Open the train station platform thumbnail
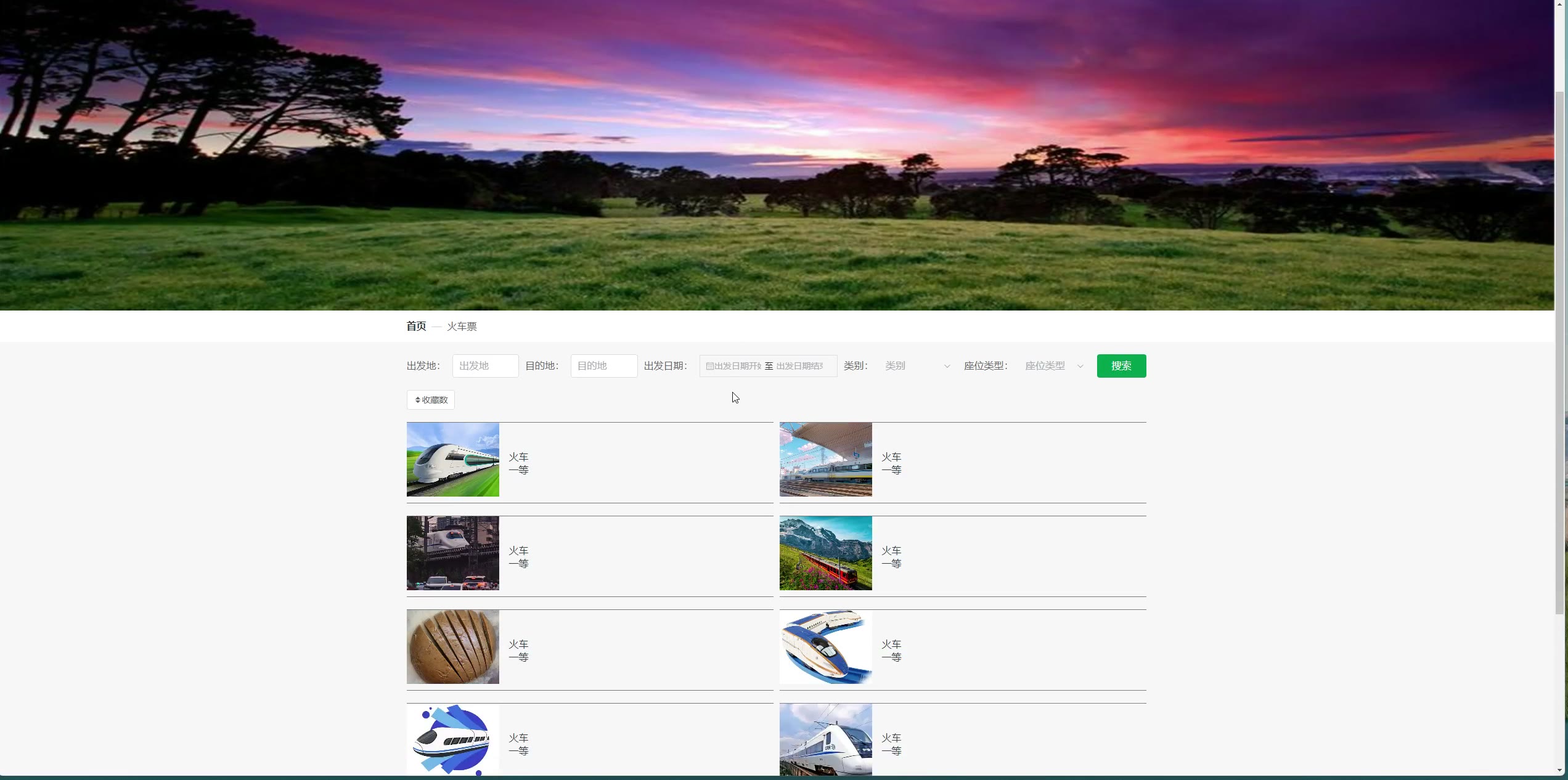The width and height of the screenshot is (1568, 780). (825, 460)
